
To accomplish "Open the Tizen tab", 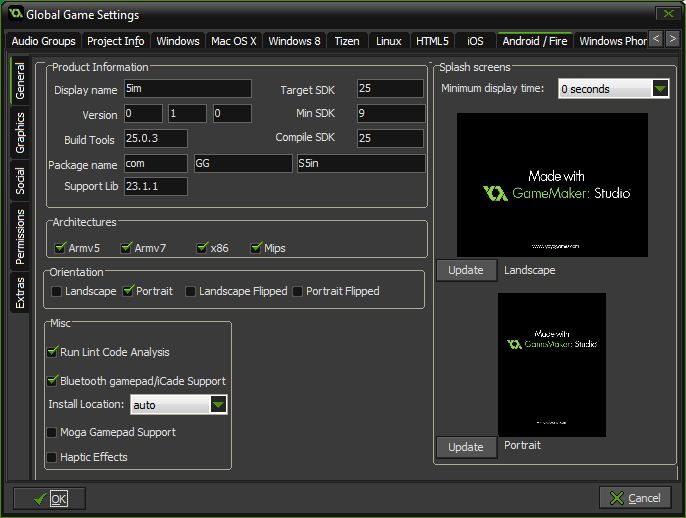I will click(x=347, y=41).
